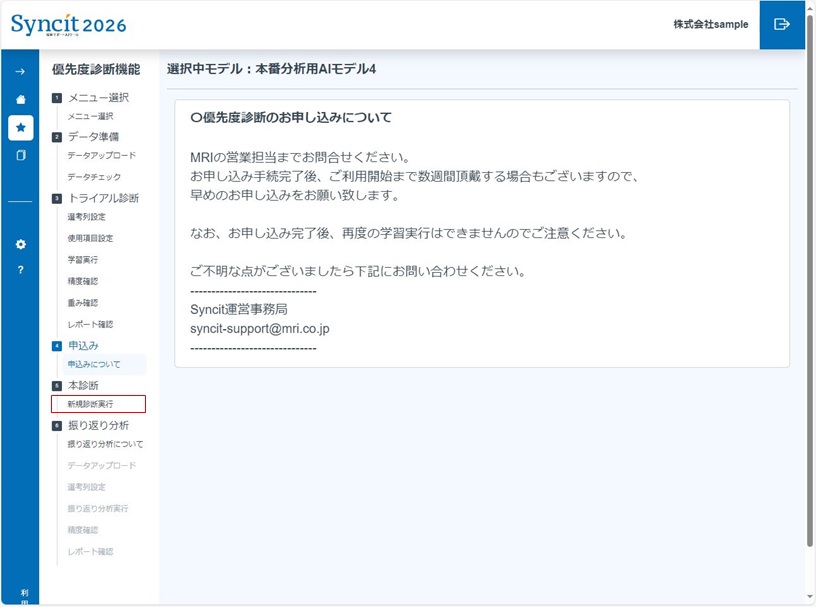
Task: Click the logout icon at top right
Action: pyautogui.click(x=782, y=24)
